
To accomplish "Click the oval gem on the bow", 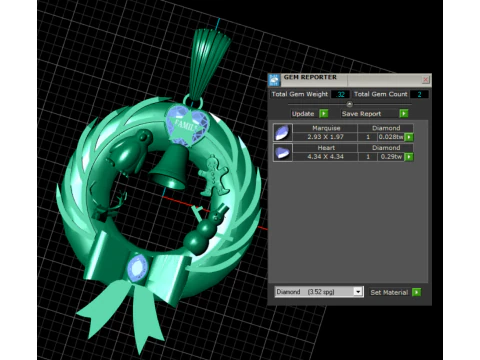I will coord(137,268).
